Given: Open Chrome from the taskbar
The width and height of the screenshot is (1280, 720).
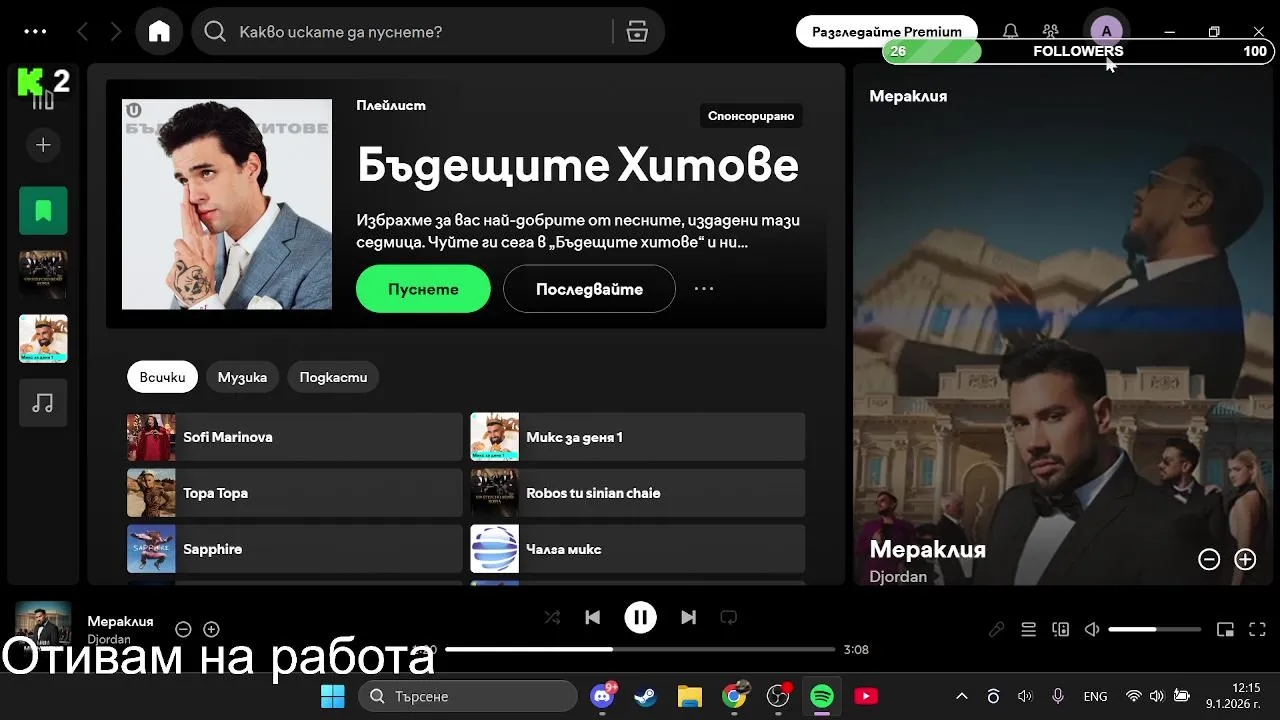Looking at the screenshot, I should pyautogui.click(x=734, y=696).
